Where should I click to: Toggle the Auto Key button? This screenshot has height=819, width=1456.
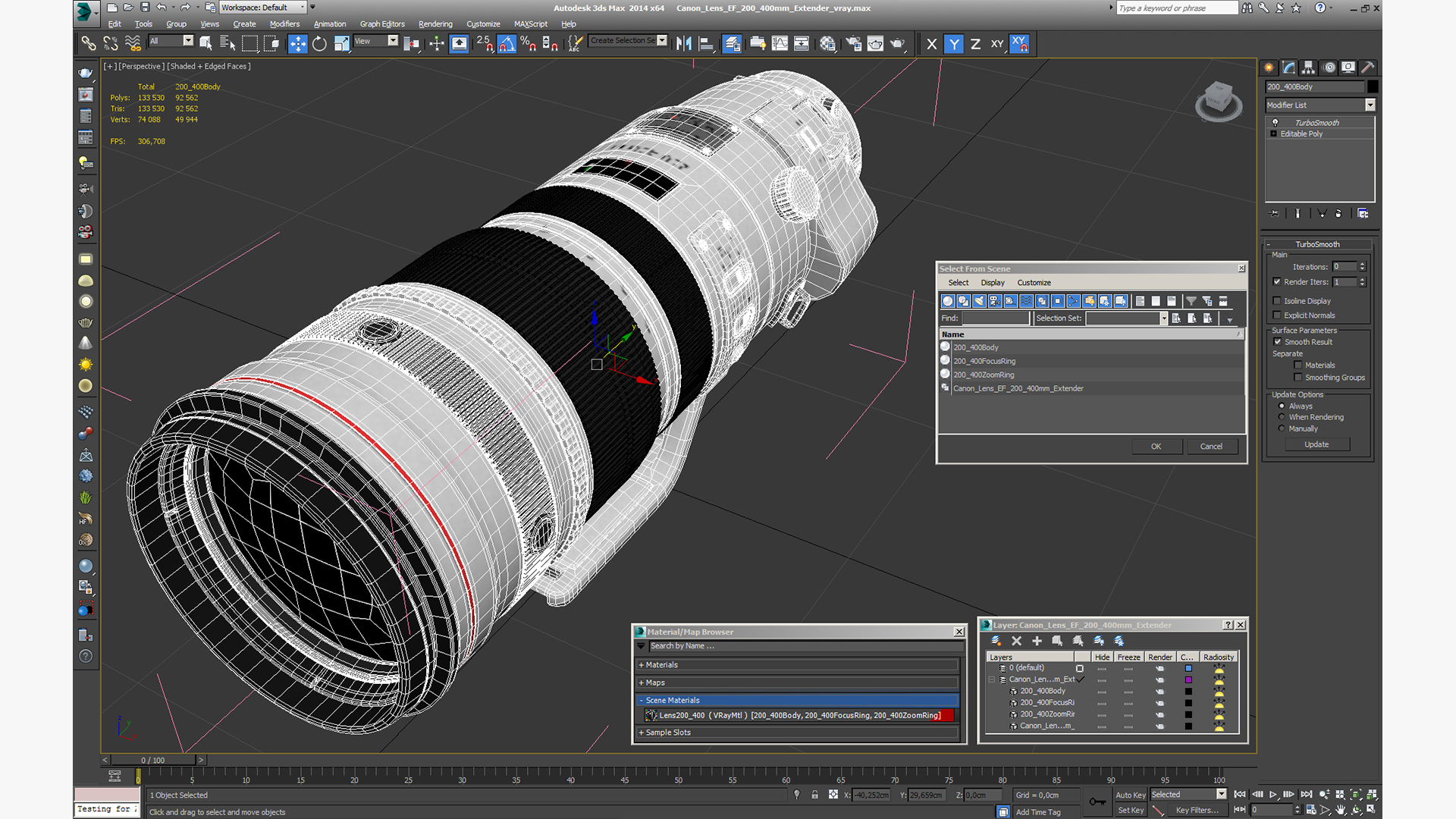[x=1130, y=795]
